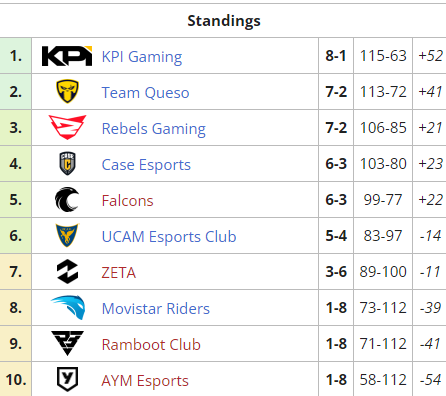Open the ZETA team link
Viewport: 446px width, 396px height.
tap(119, 273)
